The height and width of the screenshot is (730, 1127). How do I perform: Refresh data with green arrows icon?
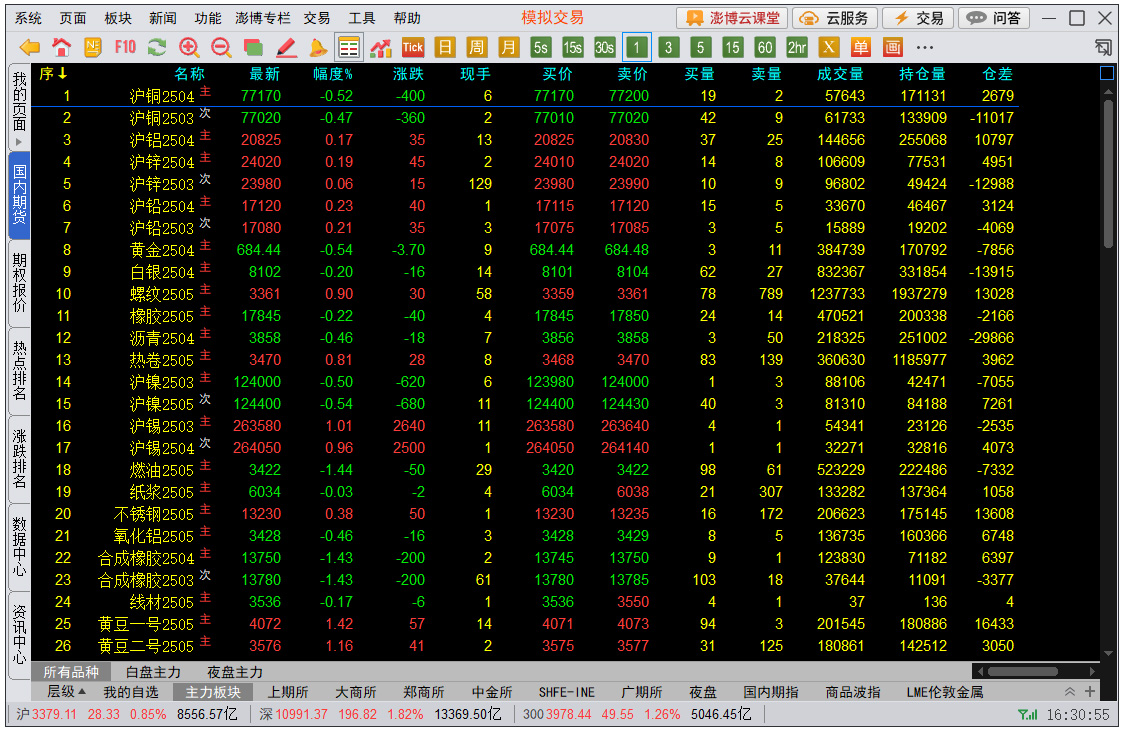tap(157, 48)
